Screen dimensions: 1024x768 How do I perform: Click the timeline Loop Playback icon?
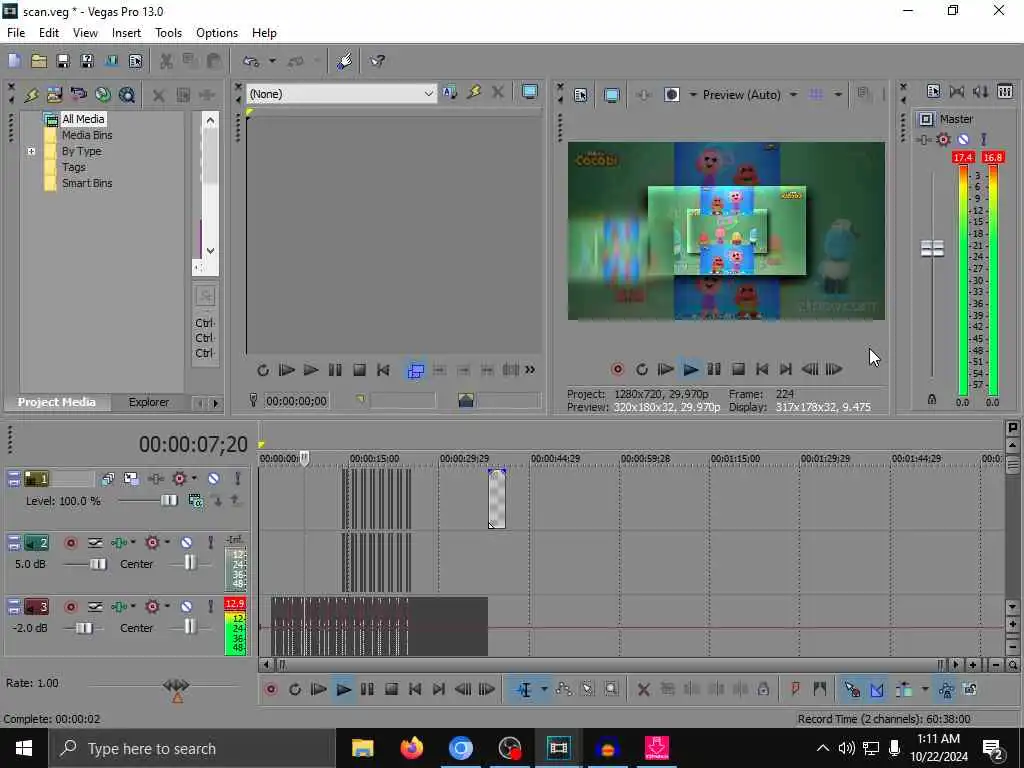coord(295,690)
